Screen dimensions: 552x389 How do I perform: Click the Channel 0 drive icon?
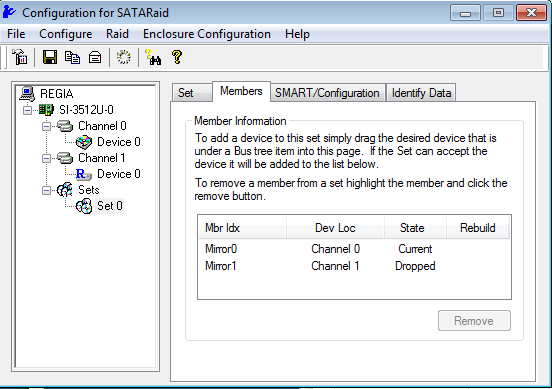(x=65, y=126)
